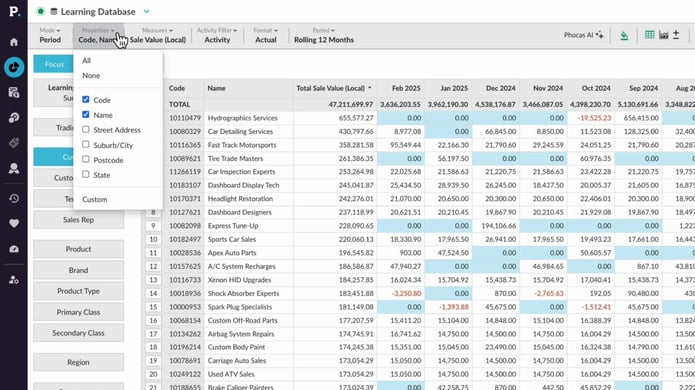Viewport: 695px width, 390px height.
Task: Select the Sales Rep dimension
Action: pos(78,220)
